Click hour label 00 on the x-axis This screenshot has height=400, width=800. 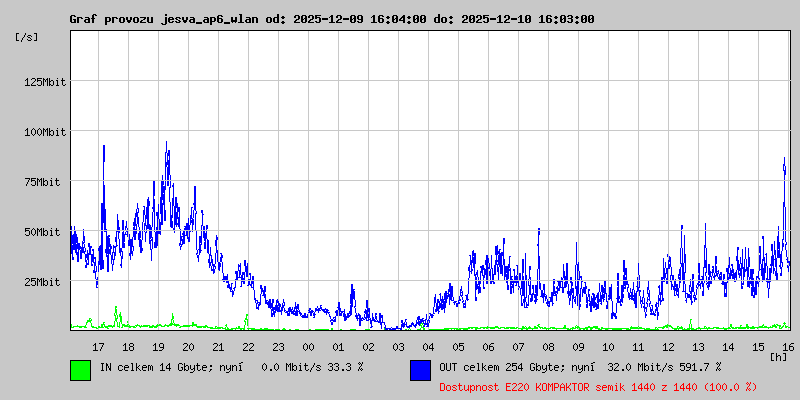pyautogui.click(x=308, y=347)
